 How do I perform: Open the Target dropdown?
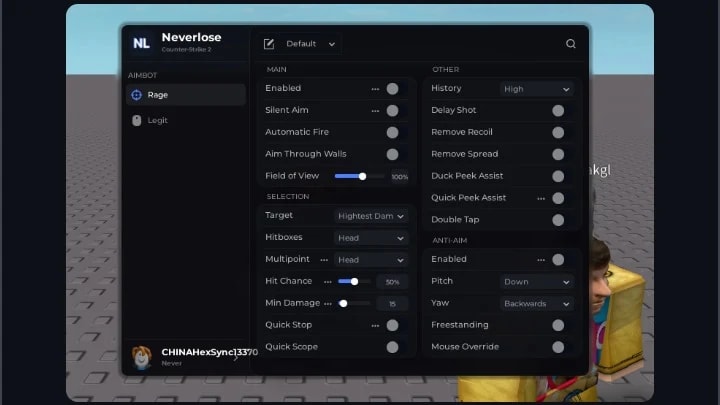point(371,216)
